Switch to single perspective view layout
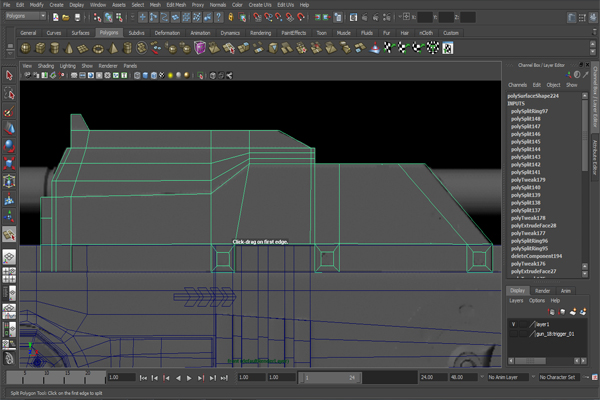 tap(9, 257)
